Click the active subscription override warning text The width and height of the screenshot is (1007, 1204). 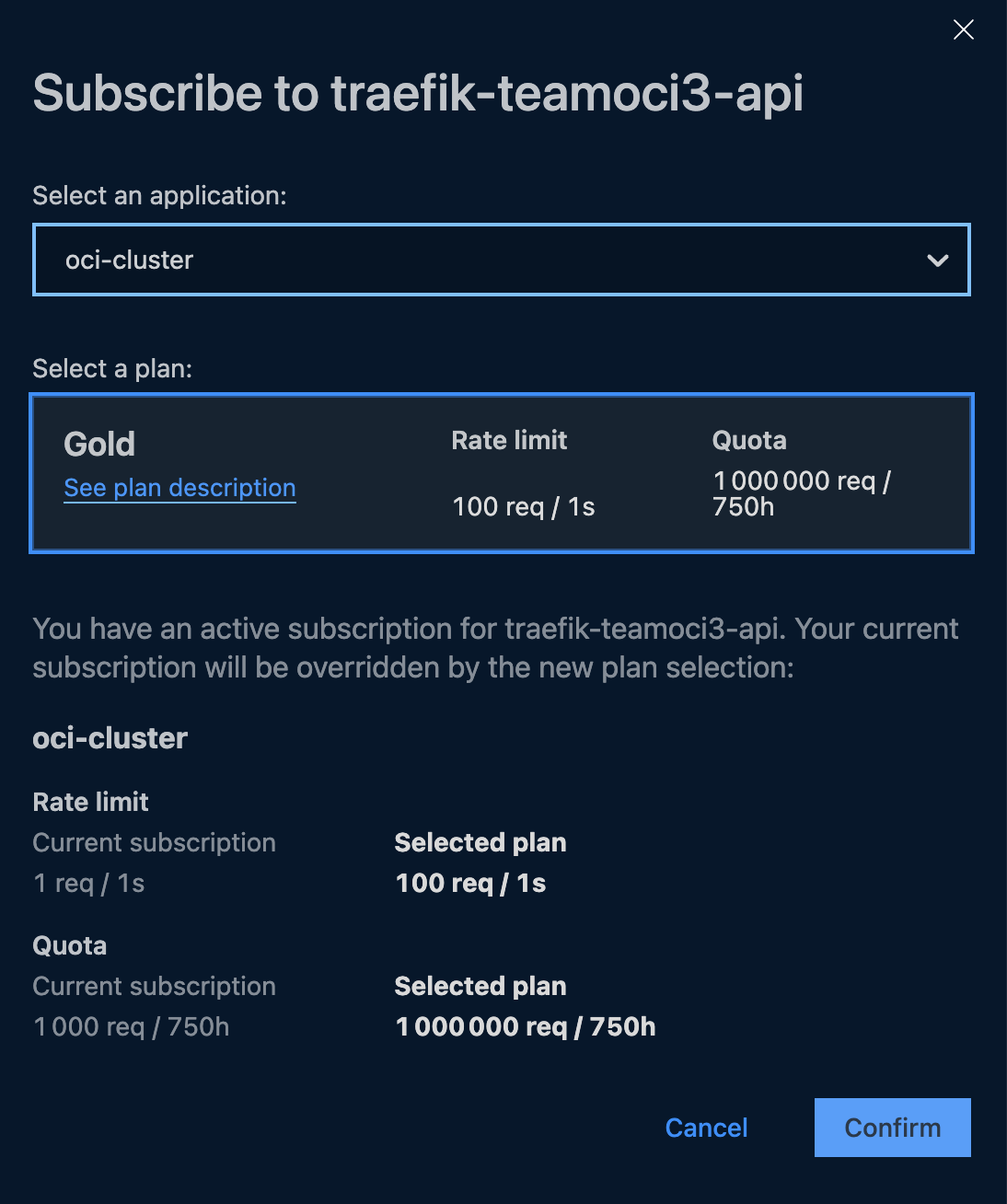tap(495, 648)
